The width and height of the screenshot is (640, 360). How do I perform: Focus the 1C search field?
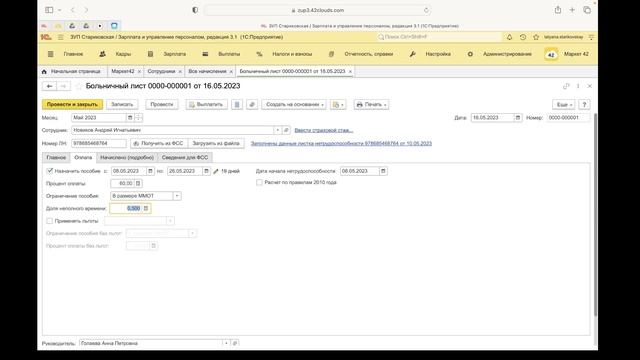[439, 37]
